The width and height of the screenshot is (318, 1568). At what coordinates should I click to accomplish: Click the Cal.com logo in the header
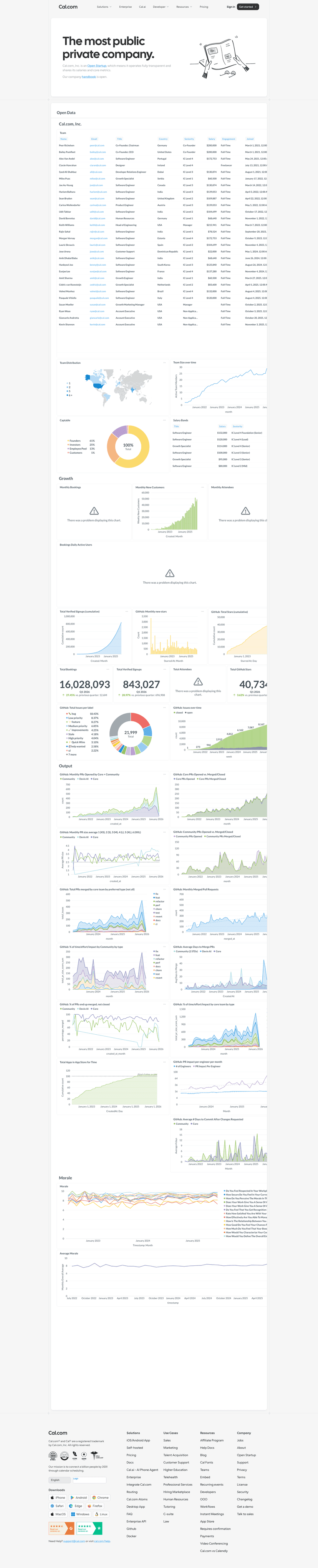tap(68, 7)
